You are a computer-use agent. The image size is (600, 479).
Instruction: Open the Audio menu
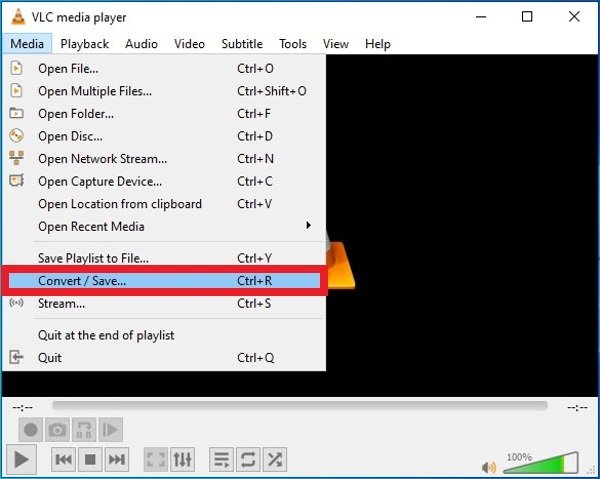(x=141, y=44)
